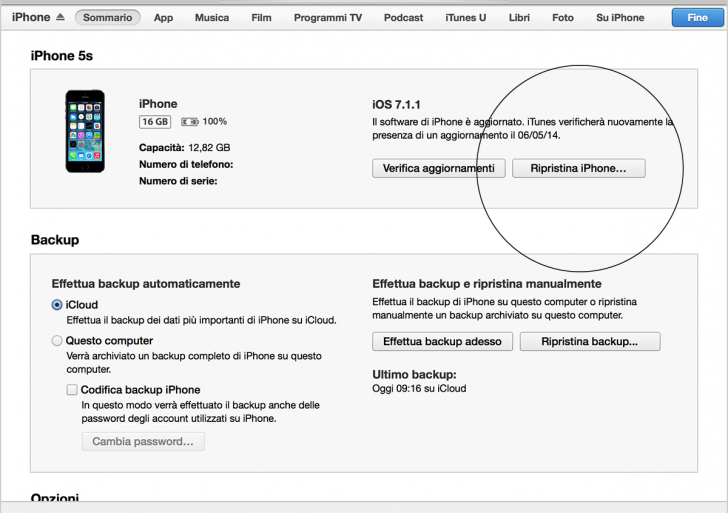Enable Codifica backup iPhone checkbox
The width and height of the screenshot is (728, 513).
click(72, 390)
